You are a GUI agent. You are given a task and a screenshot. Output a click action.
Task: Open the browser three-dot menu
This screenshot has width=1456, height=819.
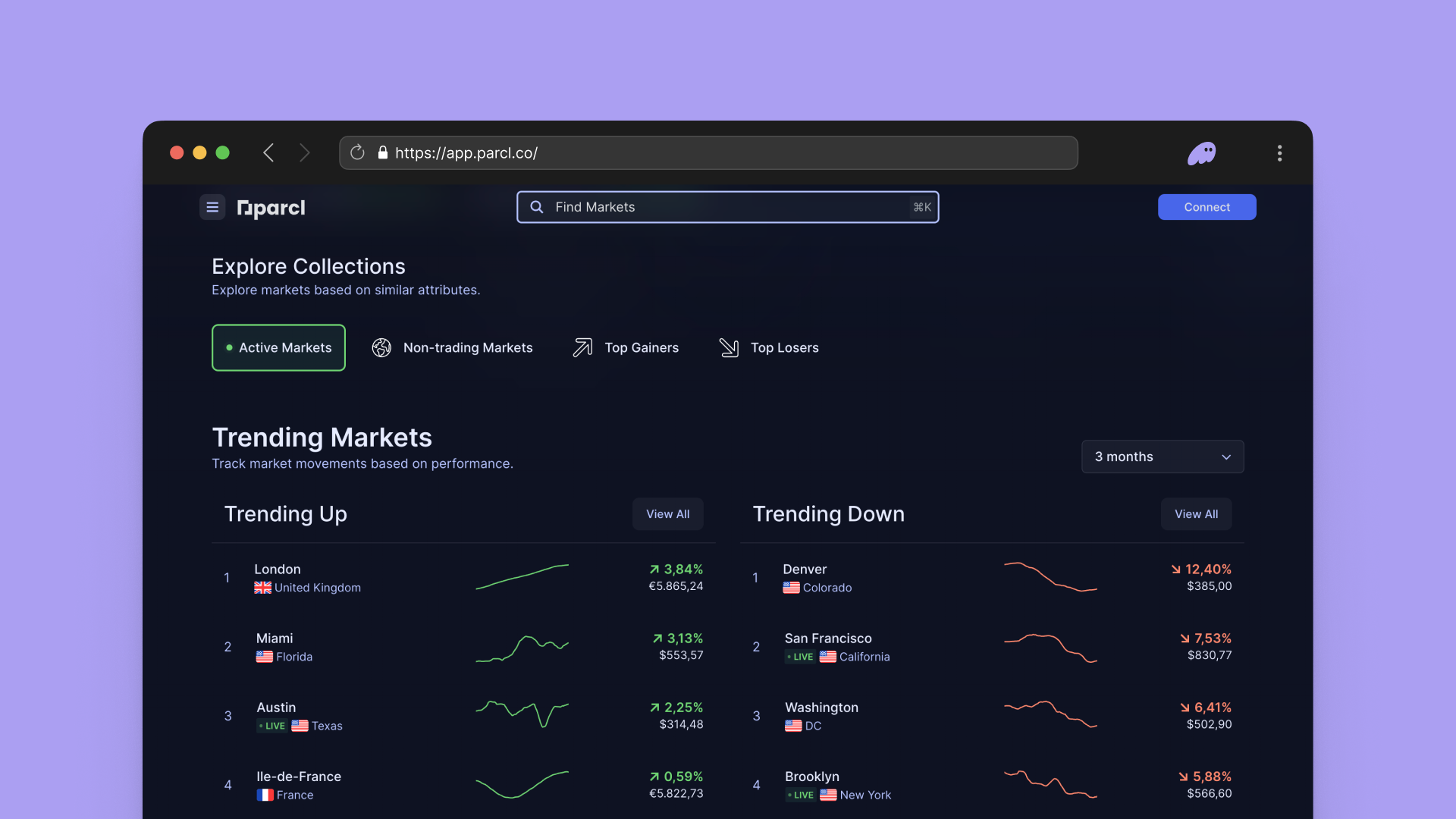point(1279,153)
